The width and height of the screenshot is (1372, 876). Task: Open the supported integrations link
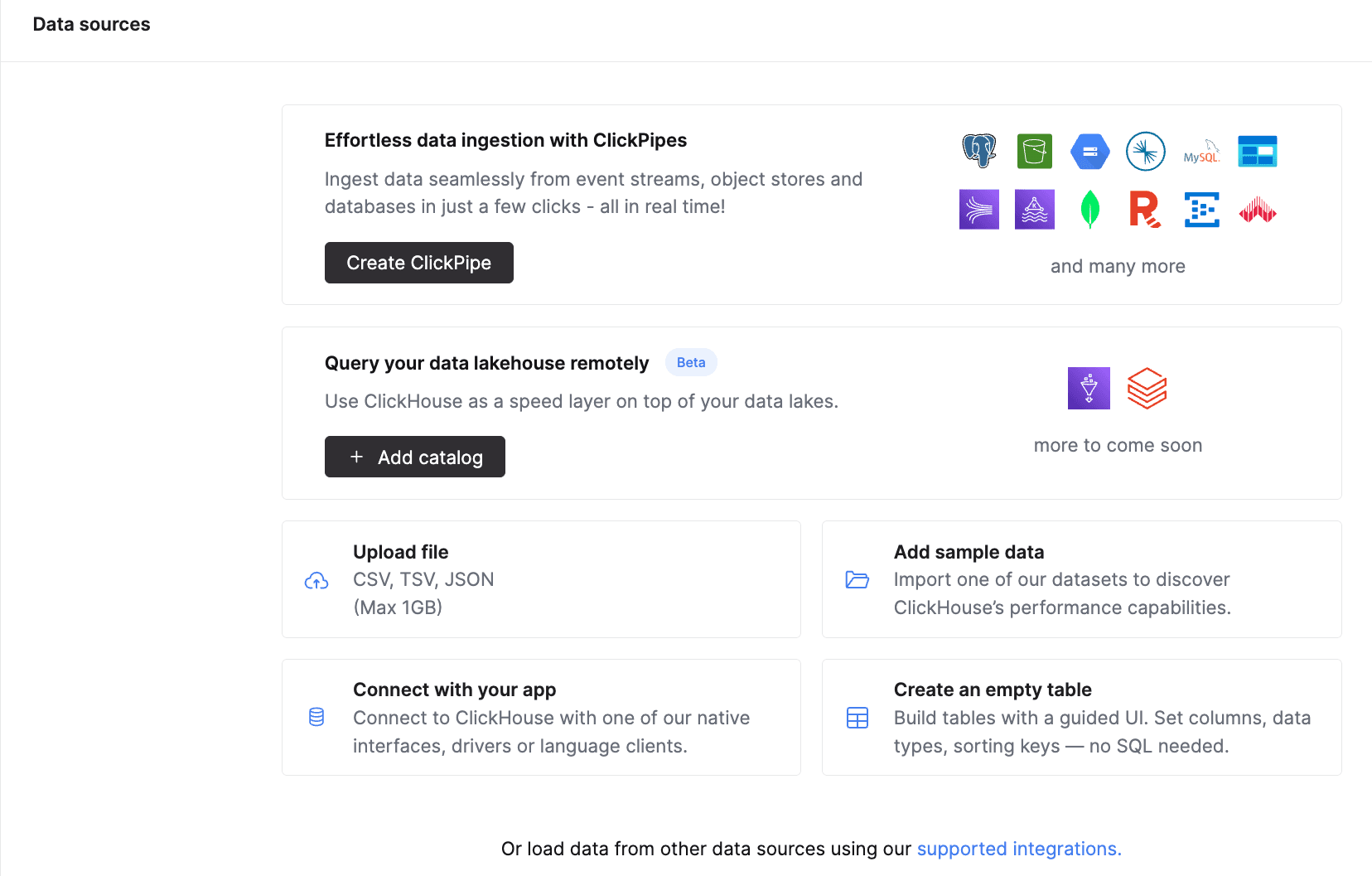point(1018,849)
